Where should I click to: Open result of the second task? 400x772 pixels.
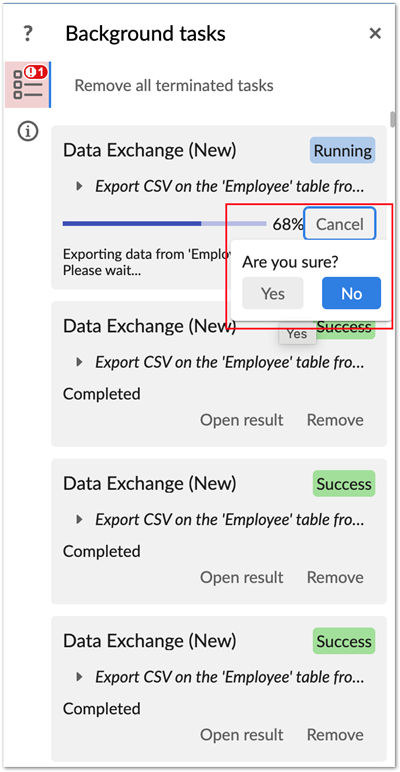coord(241,420)
